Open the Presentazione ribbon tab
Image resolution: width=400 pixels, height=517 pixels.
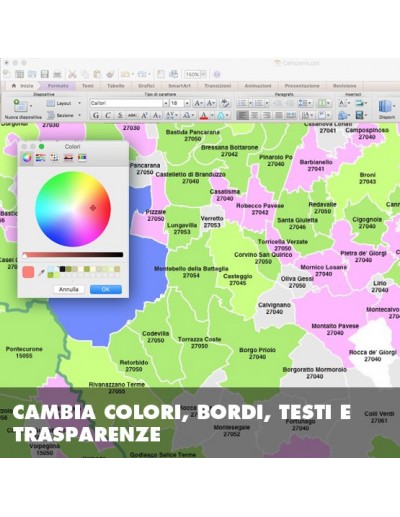click(x=302, y=86)
